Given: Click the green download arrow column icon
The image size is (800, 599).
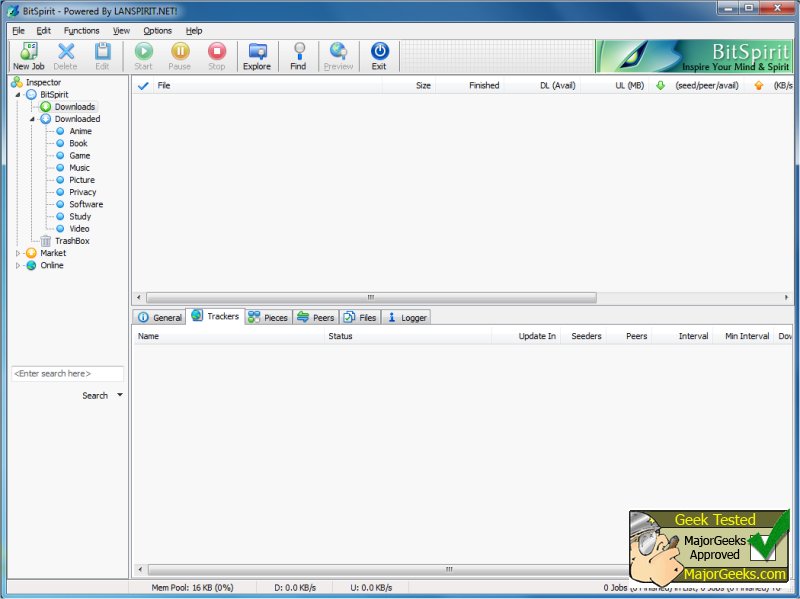Looking at the screenshot, I should point(660,85).
